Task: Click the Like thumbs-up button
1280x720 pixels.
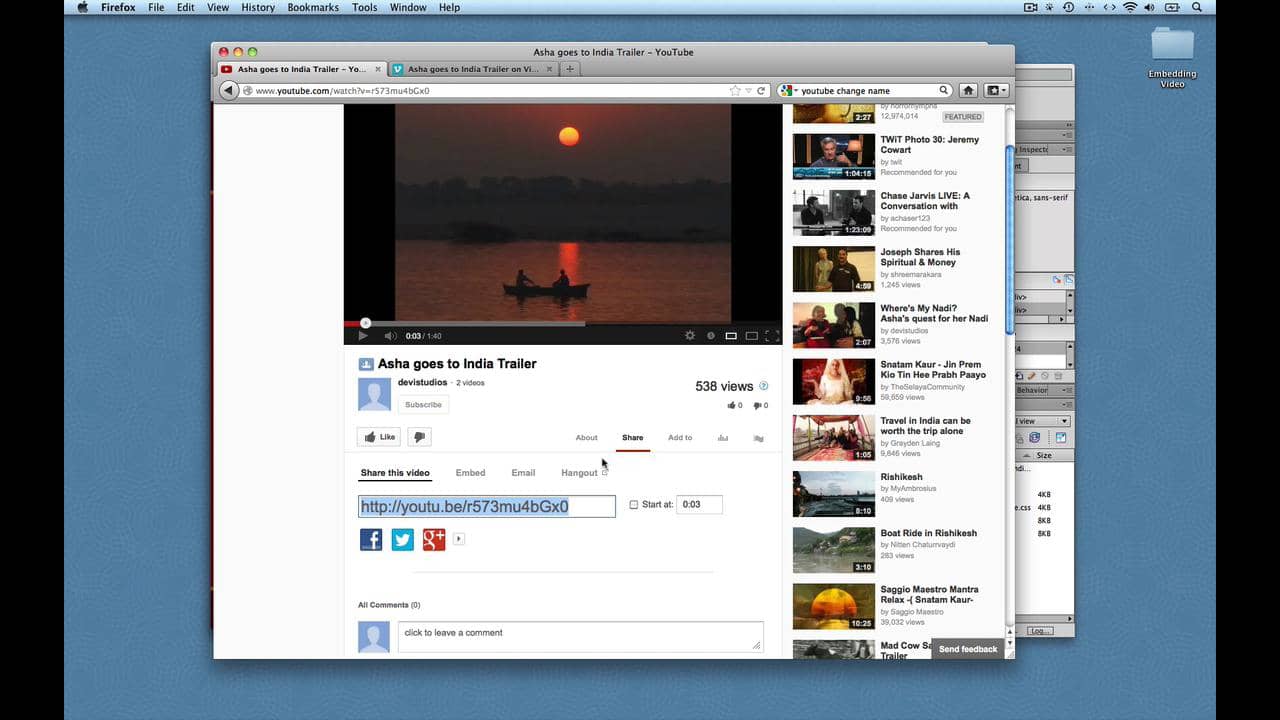Action: (380, 437)
